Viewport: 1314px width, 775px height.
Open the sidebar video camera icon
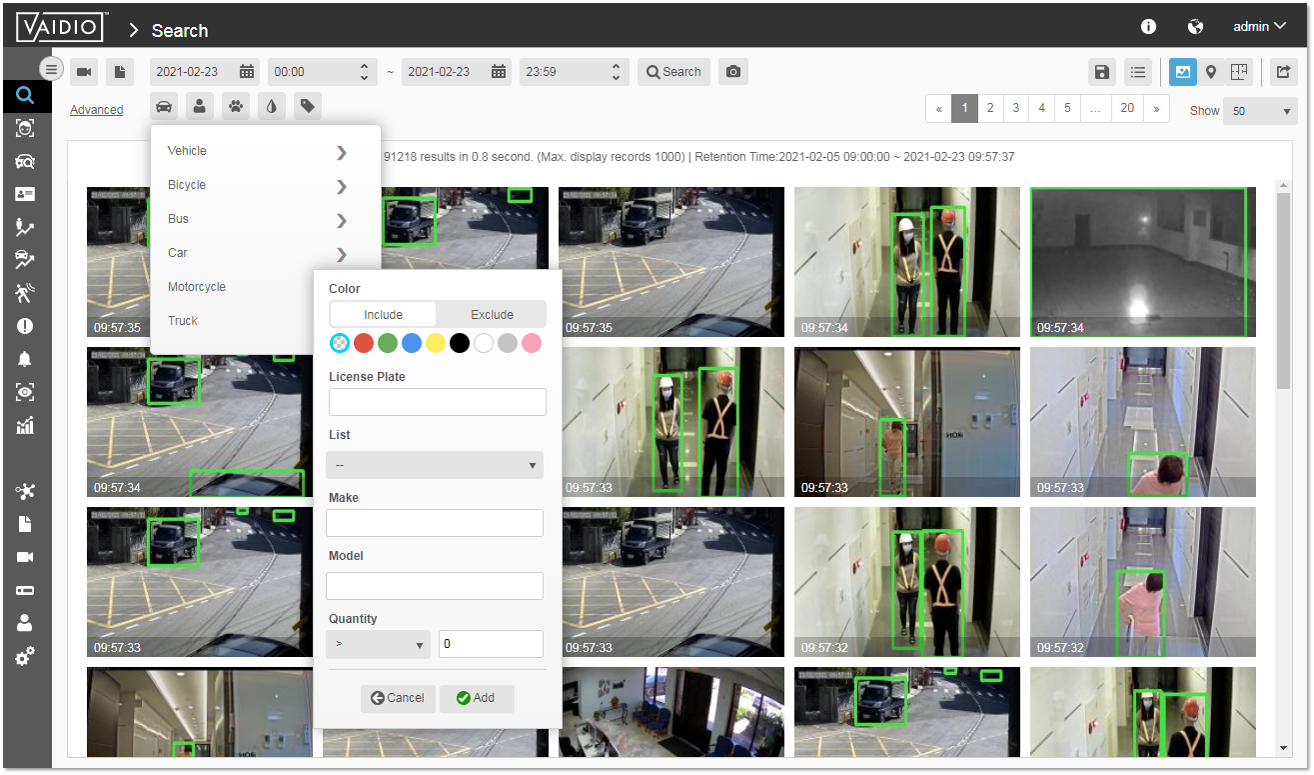click(25, 557)
